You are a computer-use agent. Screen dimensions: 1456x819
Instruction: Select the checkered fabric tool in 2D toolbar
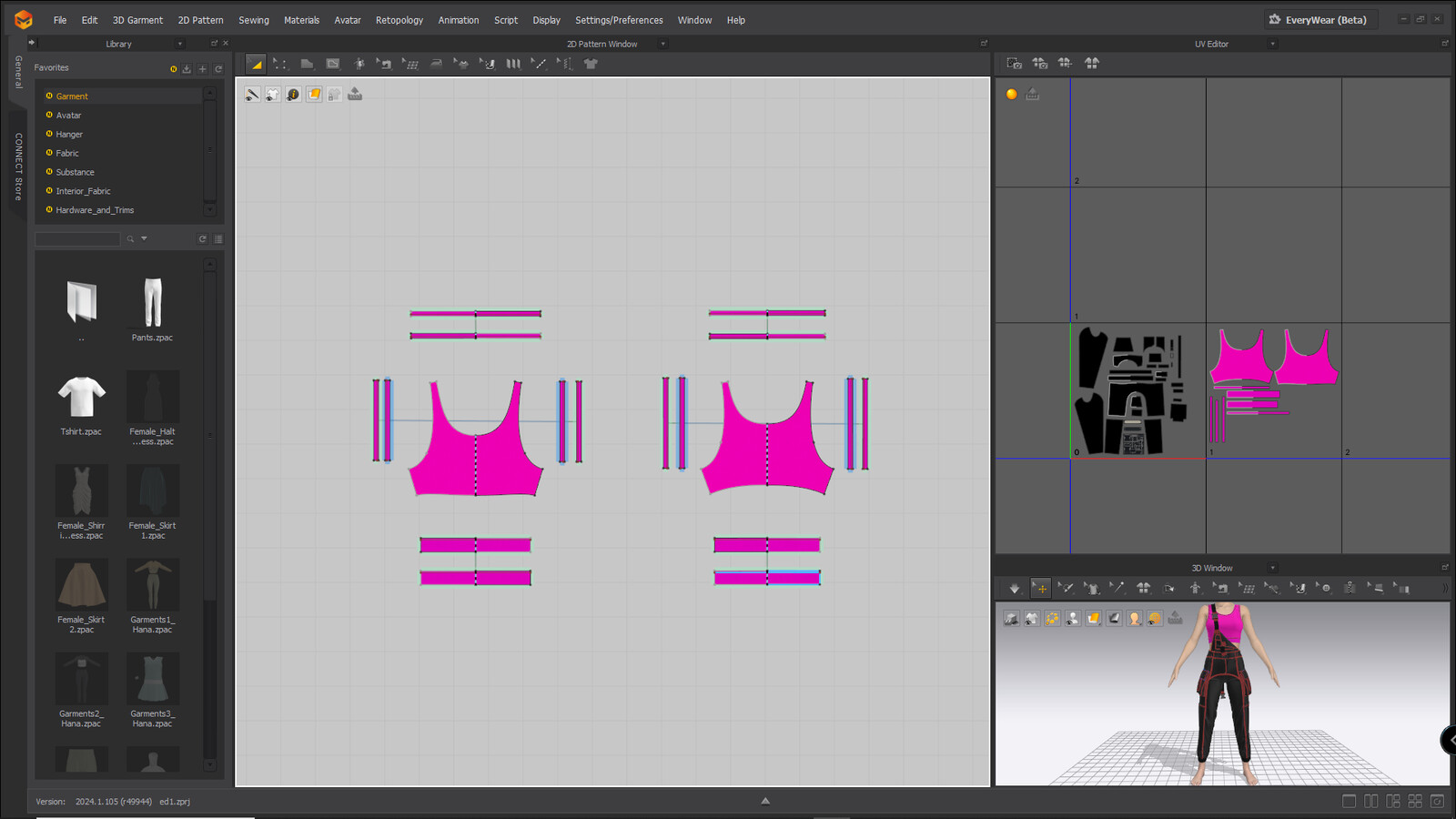point(488,64)
